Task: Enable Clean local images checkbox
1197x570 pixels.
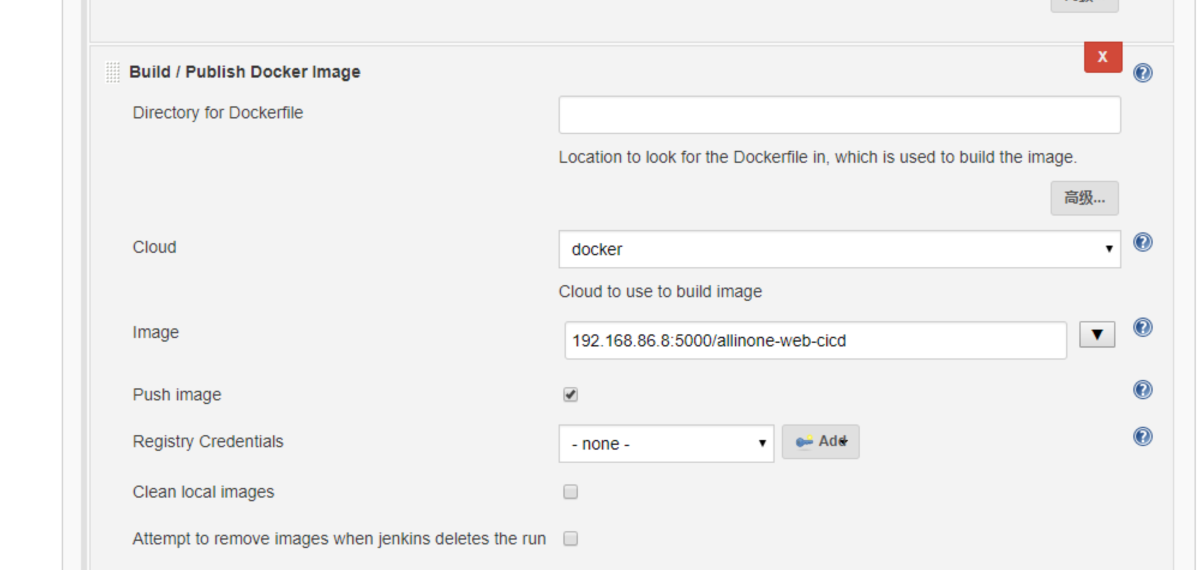Action: [571, 492]
